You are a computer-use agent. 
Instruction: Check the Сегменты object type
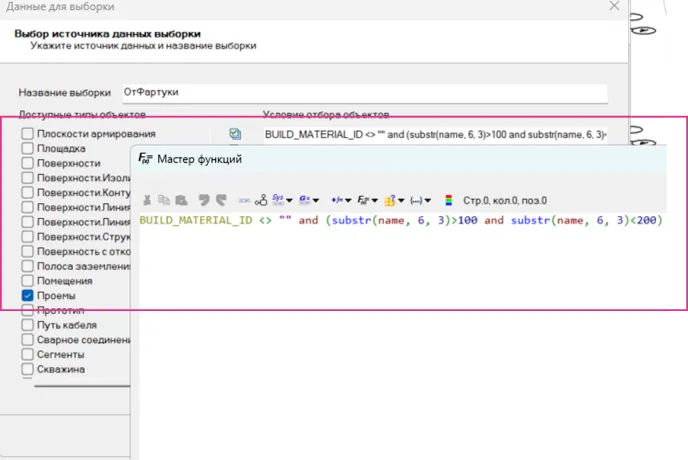coord(27,355)
